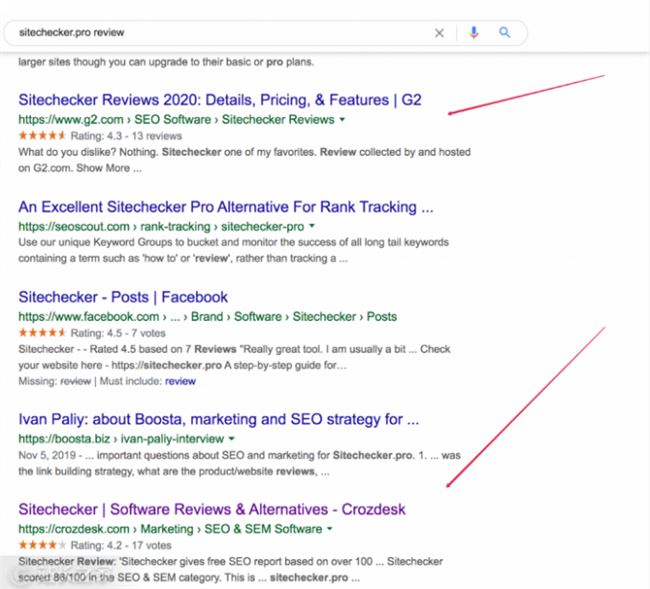Click the 'What do you dislike? Nothing.' snippet
The height and width of the screenshot is (589, 650).
245,160
